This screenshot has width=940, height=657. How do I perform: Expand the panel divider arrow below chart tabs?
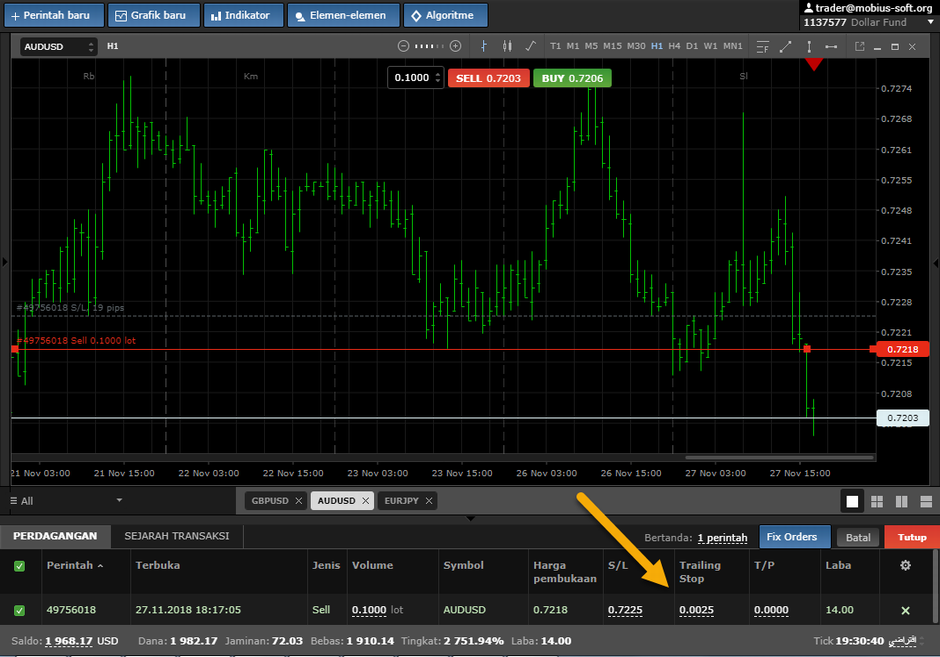click(x=471, y=518)
